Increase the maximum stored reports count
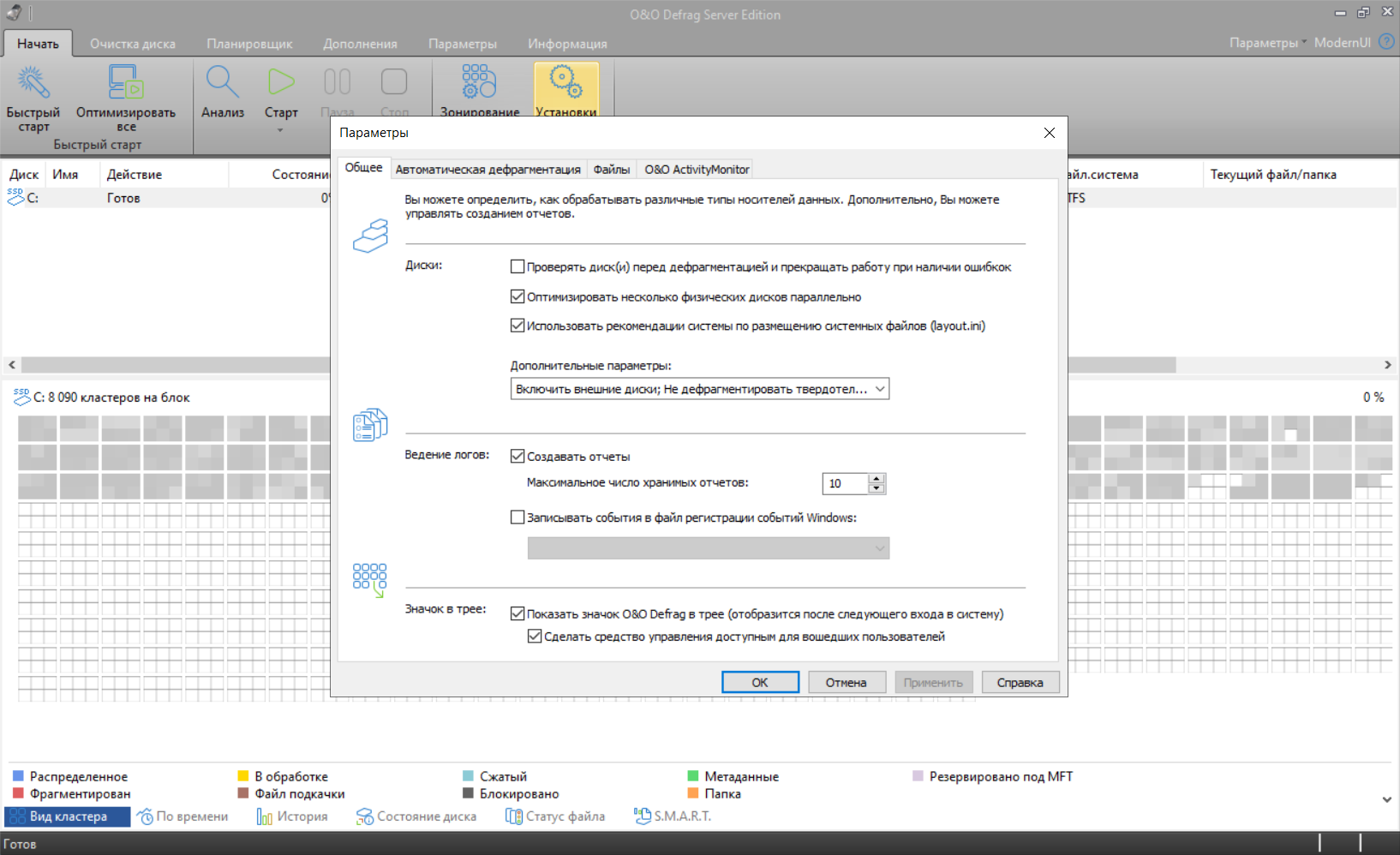This screenshot has width=1400, height=855. pyautogui.click(x=876, y=479)
